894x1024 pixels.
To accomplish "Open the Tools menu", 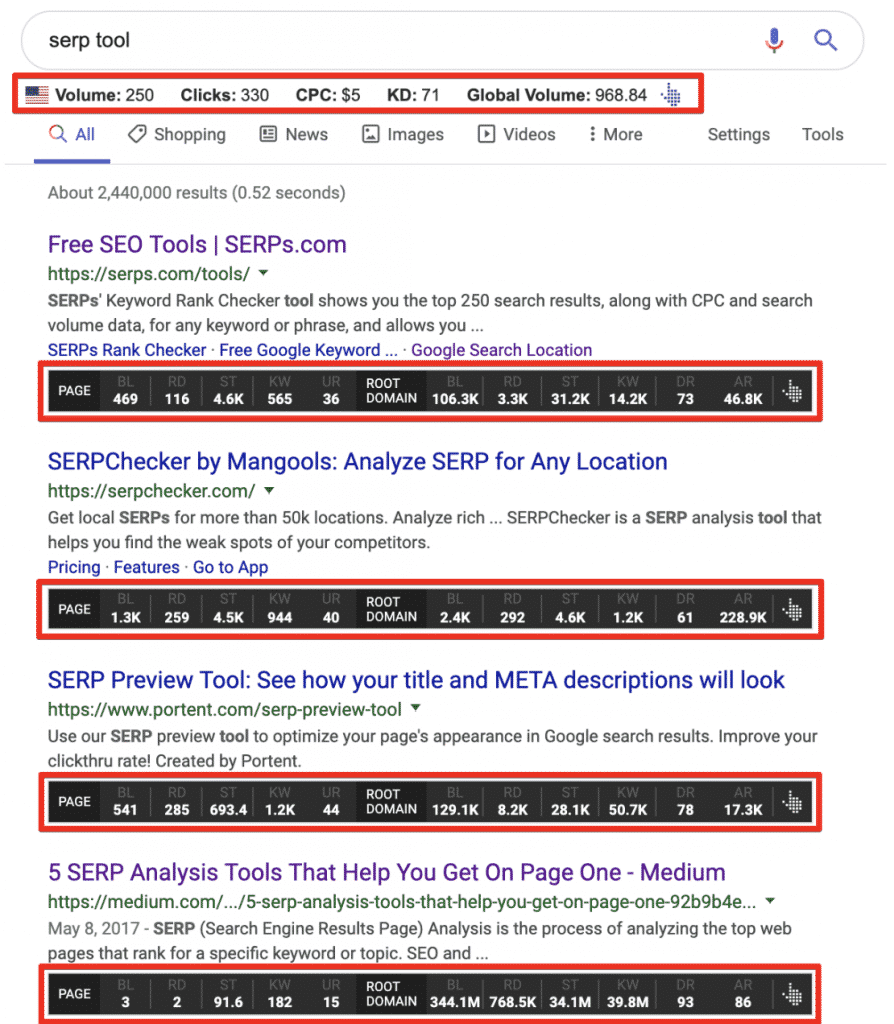I will 822,134.
